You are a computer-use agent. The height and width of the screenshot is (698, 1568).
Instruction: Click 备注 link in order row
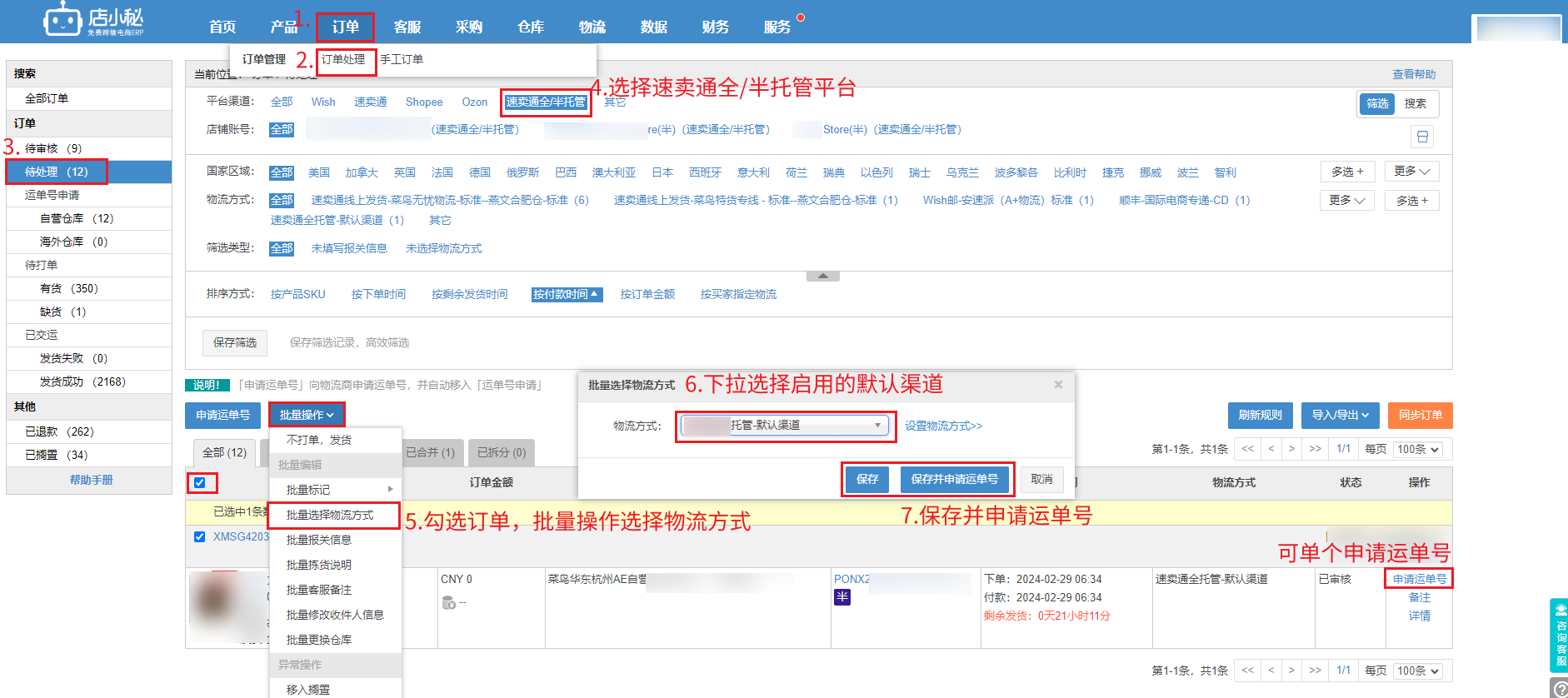[x=1420, y=597]
